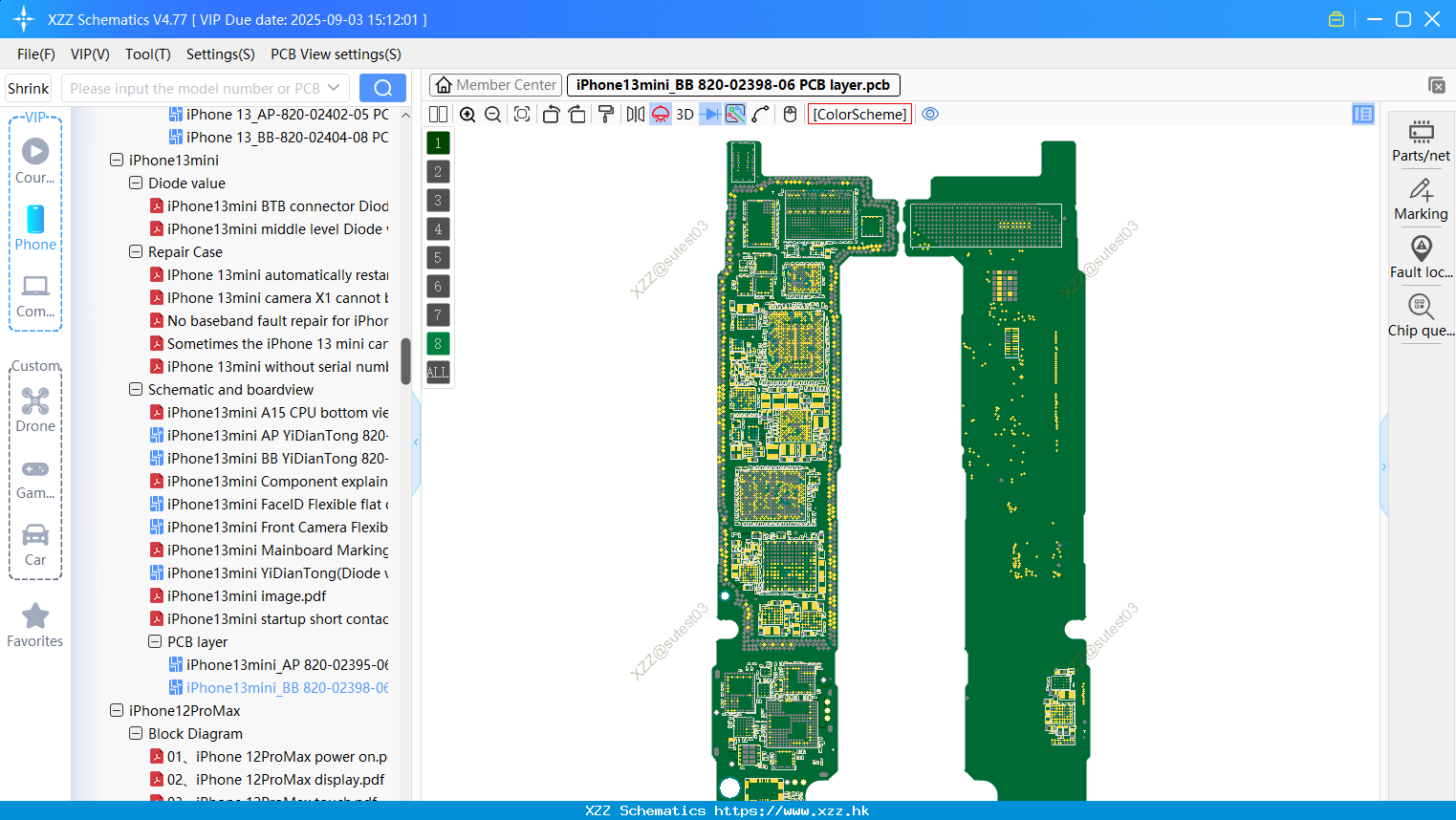This screenshot has height=820, width=1456.
Task: Click the Shrink button
Action: pyautogui.click(x=28, y=88)
